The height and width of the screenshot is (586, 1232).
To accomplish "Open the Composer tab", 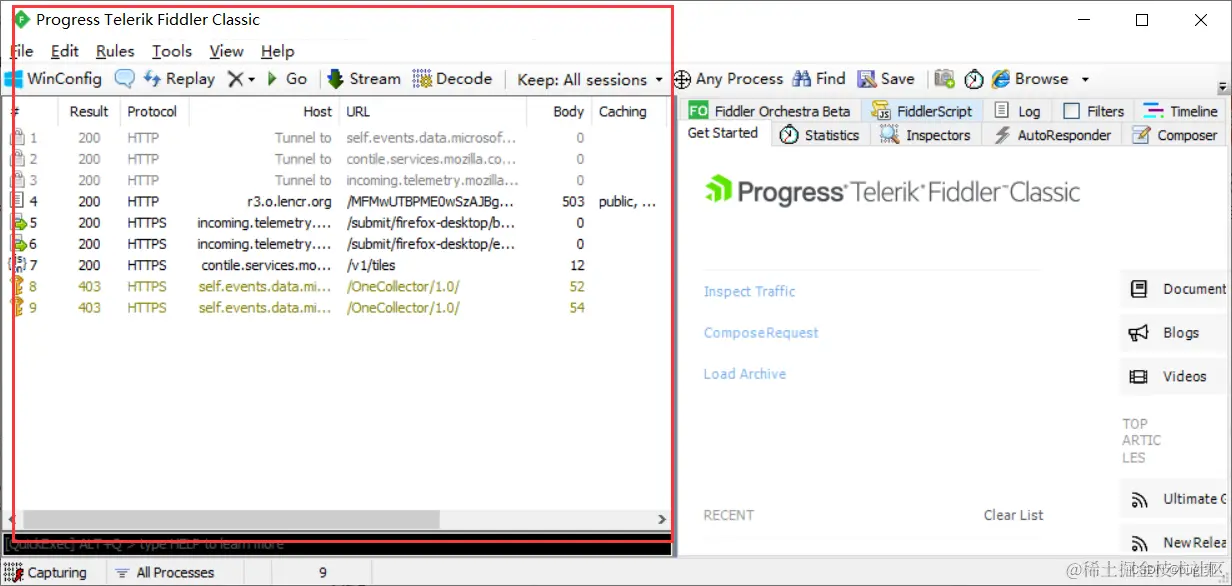I will coord(1175,135).
